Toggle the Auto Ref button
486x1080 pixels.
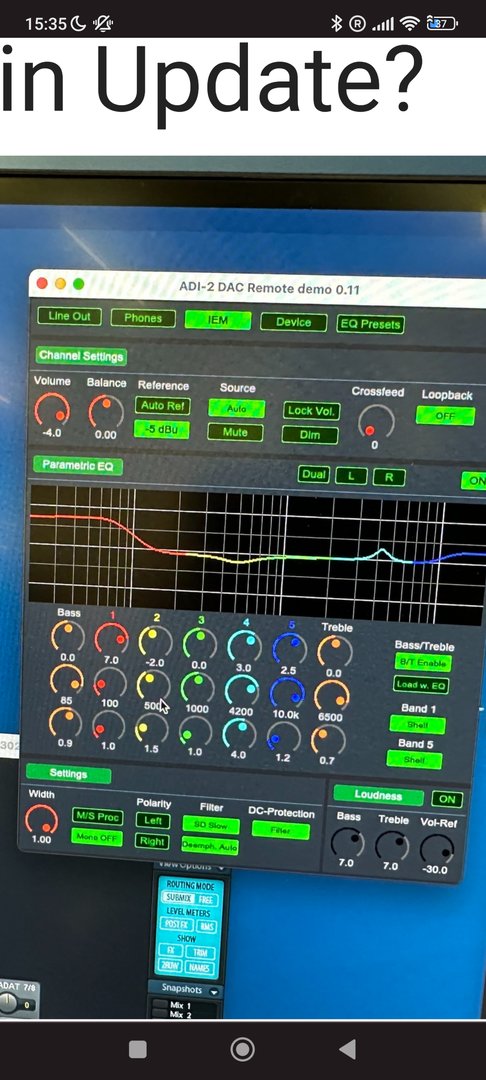pyautogui.click(x=162, y=406)
